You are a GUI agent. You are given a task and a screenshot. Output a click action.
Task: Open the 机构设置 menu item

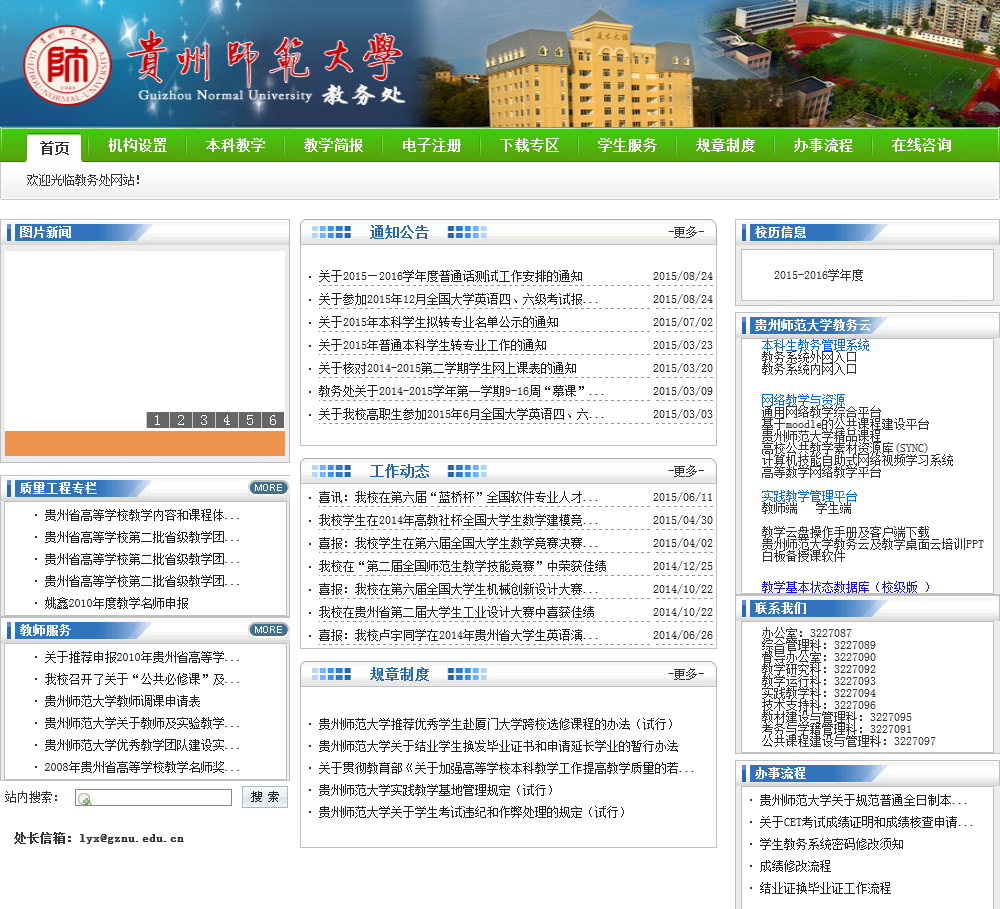coord(137,145)
